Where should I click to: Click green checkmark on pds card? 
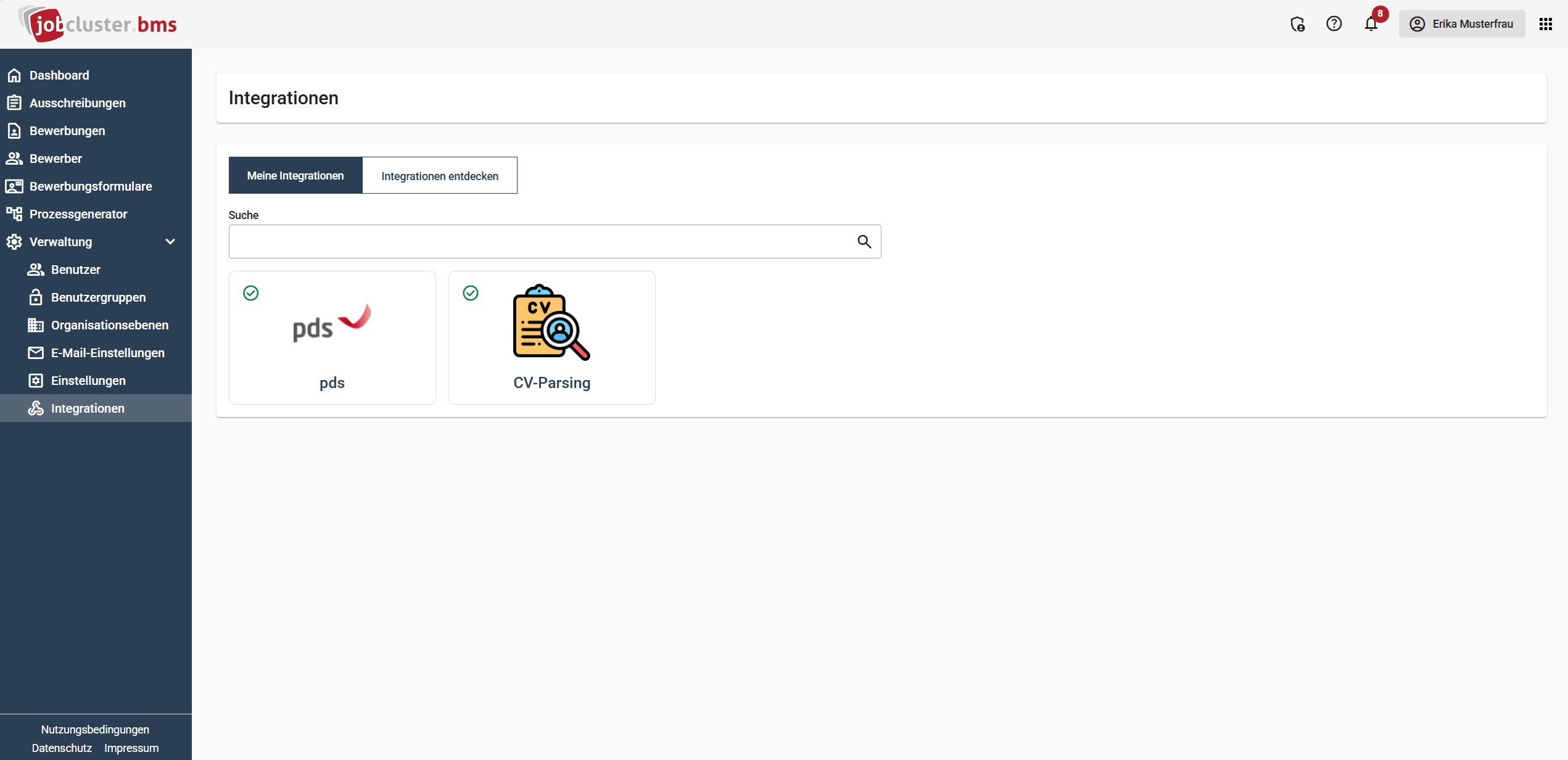pyautogui.click(x=251, y=293)
